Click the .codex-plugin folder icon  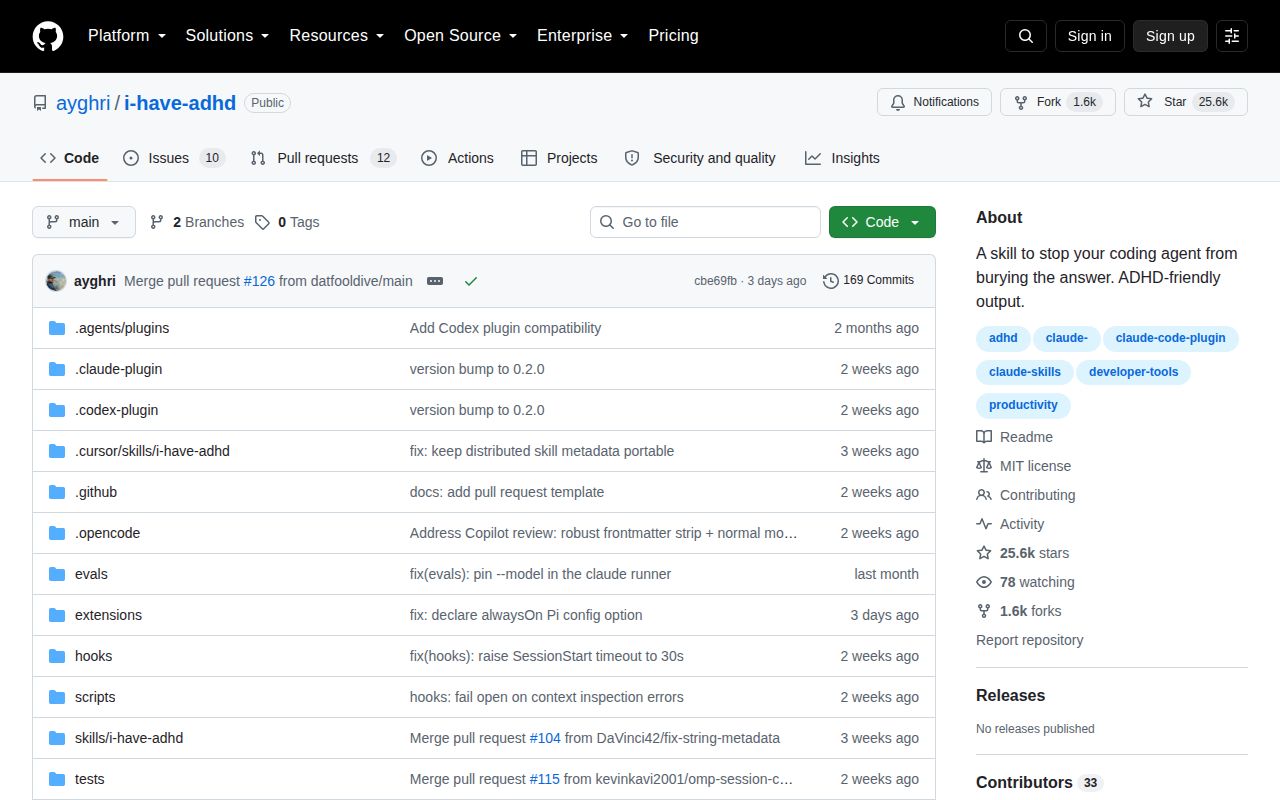click(x=57, y=410)
